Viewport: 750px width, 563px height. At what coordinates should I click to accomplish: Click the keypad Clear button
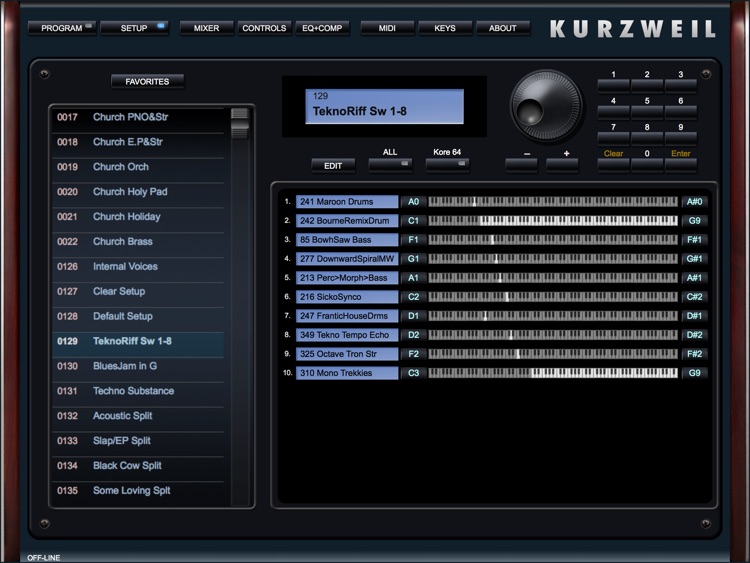614,165
